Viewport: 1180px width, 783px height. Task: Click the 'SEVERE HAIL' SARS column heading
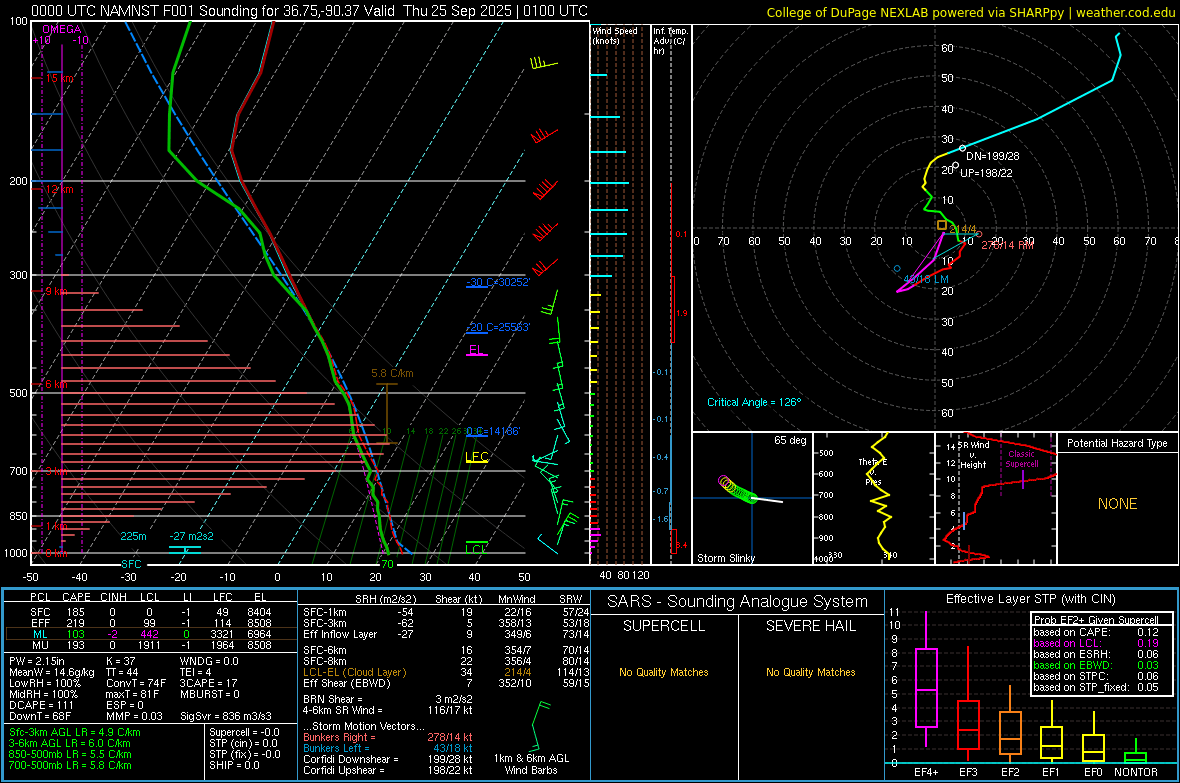[810, 626]
